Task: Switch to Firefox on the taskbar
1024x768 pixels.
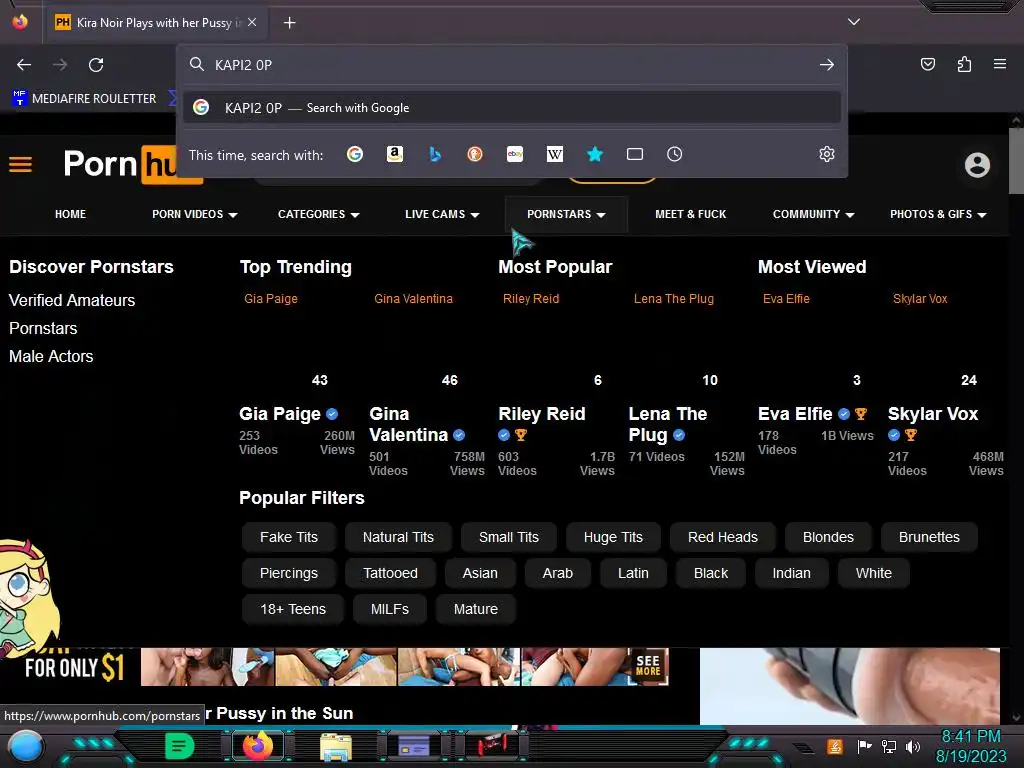Action: (258, 746)
